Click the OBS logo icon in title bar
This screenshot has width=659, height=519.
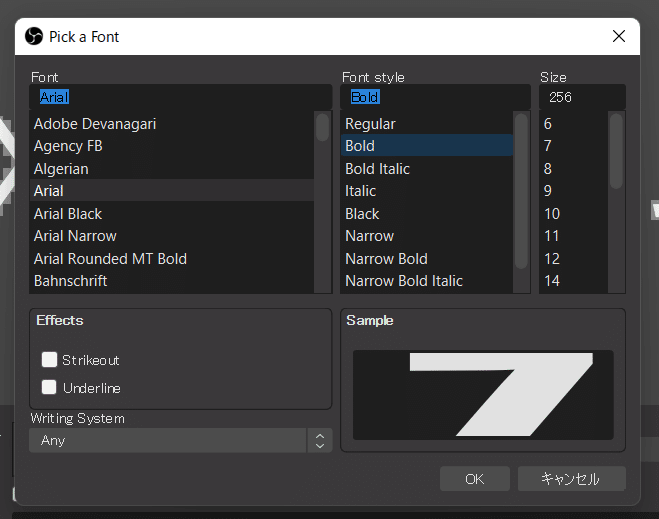coord(34,37)
